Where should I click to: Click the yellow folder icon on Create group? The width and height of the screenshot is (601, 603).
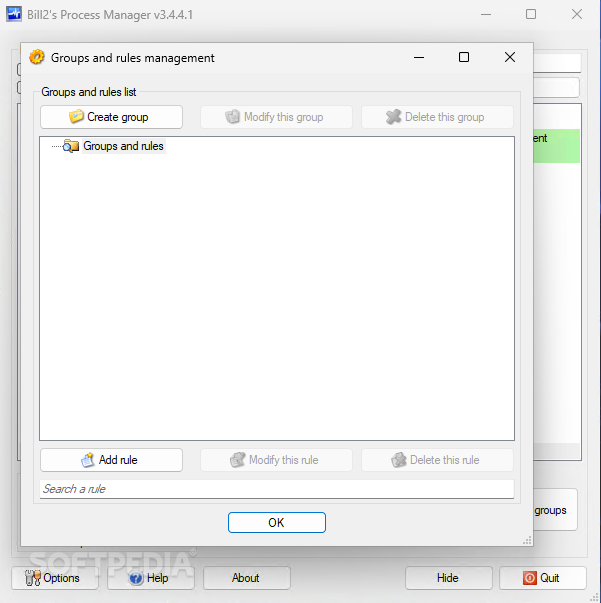click(x=76, y=116)
